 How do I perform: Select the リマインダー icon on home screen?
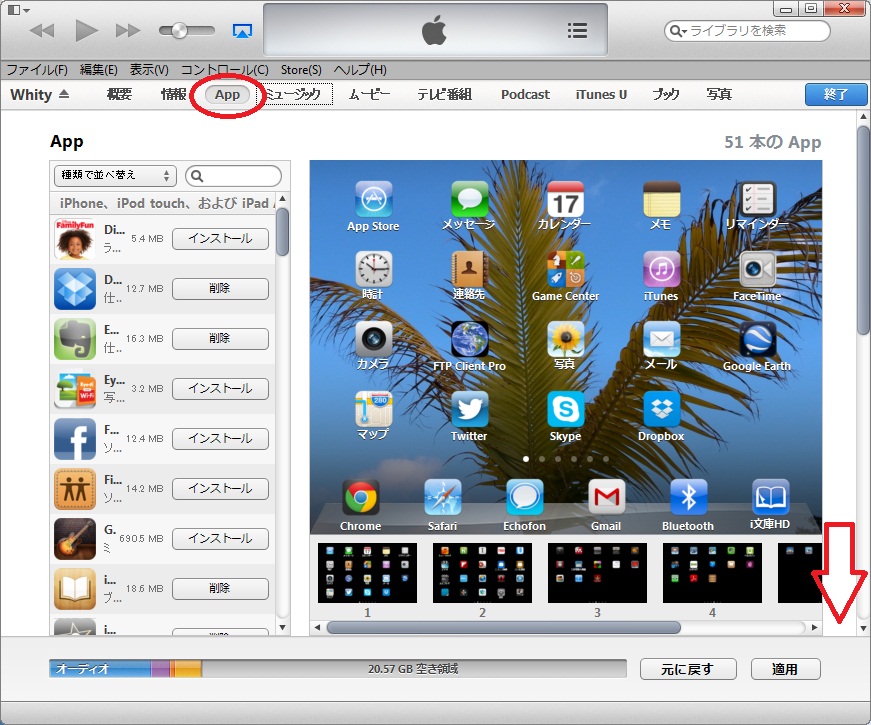(x=757, y=199)
